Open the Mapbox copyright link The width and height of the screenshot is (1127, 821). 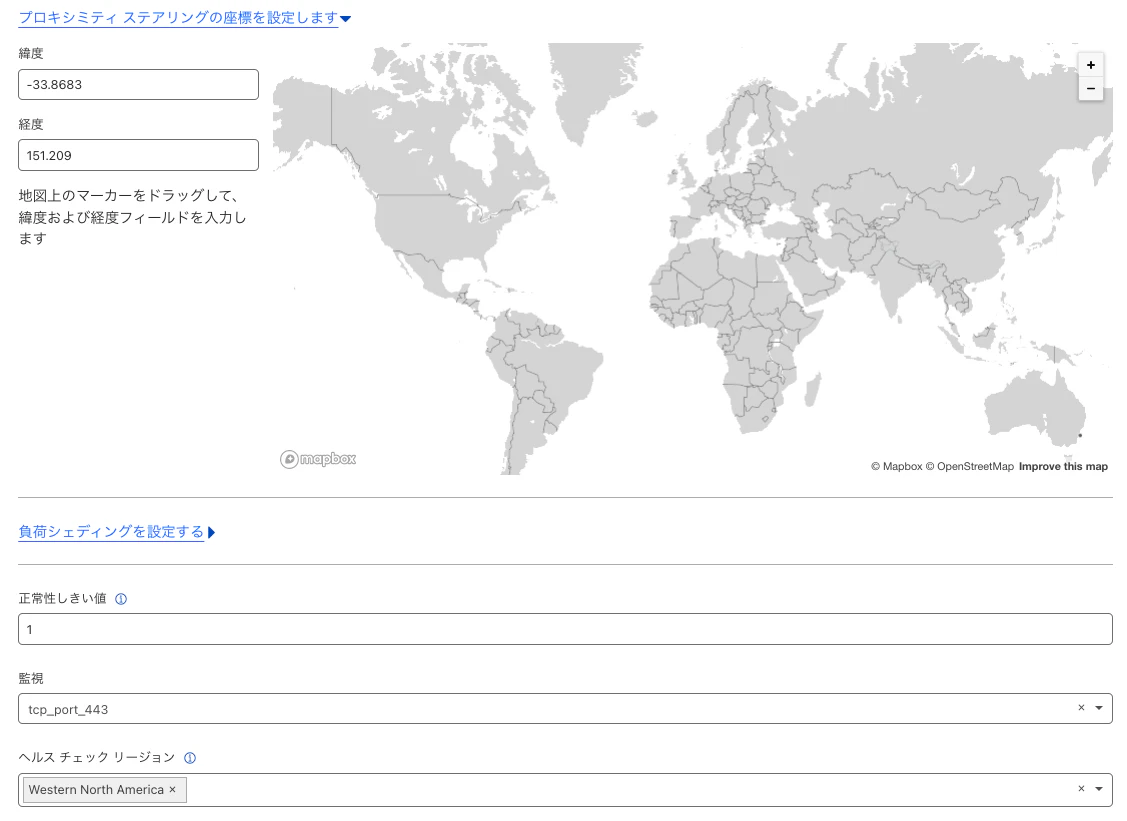[898, 466]
